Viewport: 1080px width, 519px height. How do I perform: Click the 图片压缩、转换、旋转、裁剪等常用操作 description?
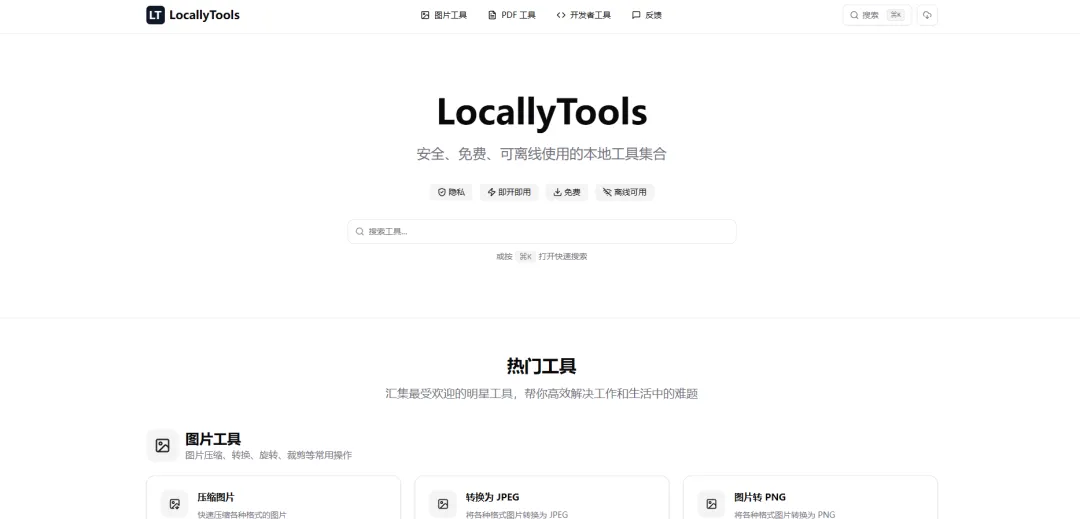(269, 455)
